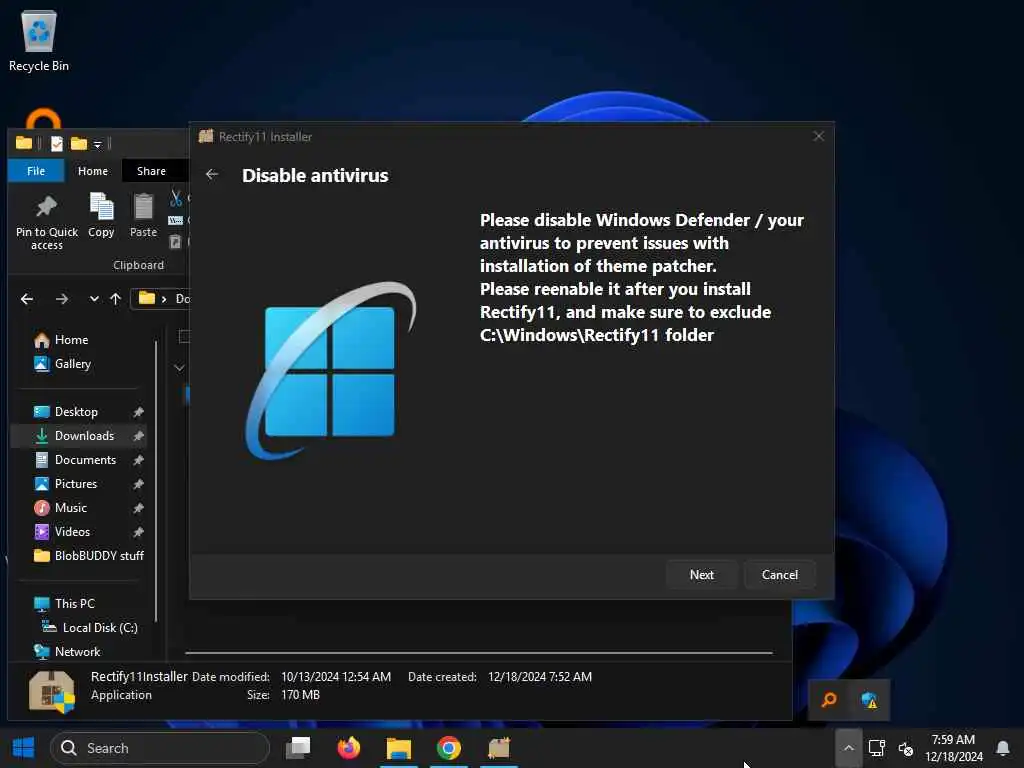The image size is (1024, 768).
Task: Unpin Pictures using its pin icon
Action: pyautogui.click(x=138, y=484)
